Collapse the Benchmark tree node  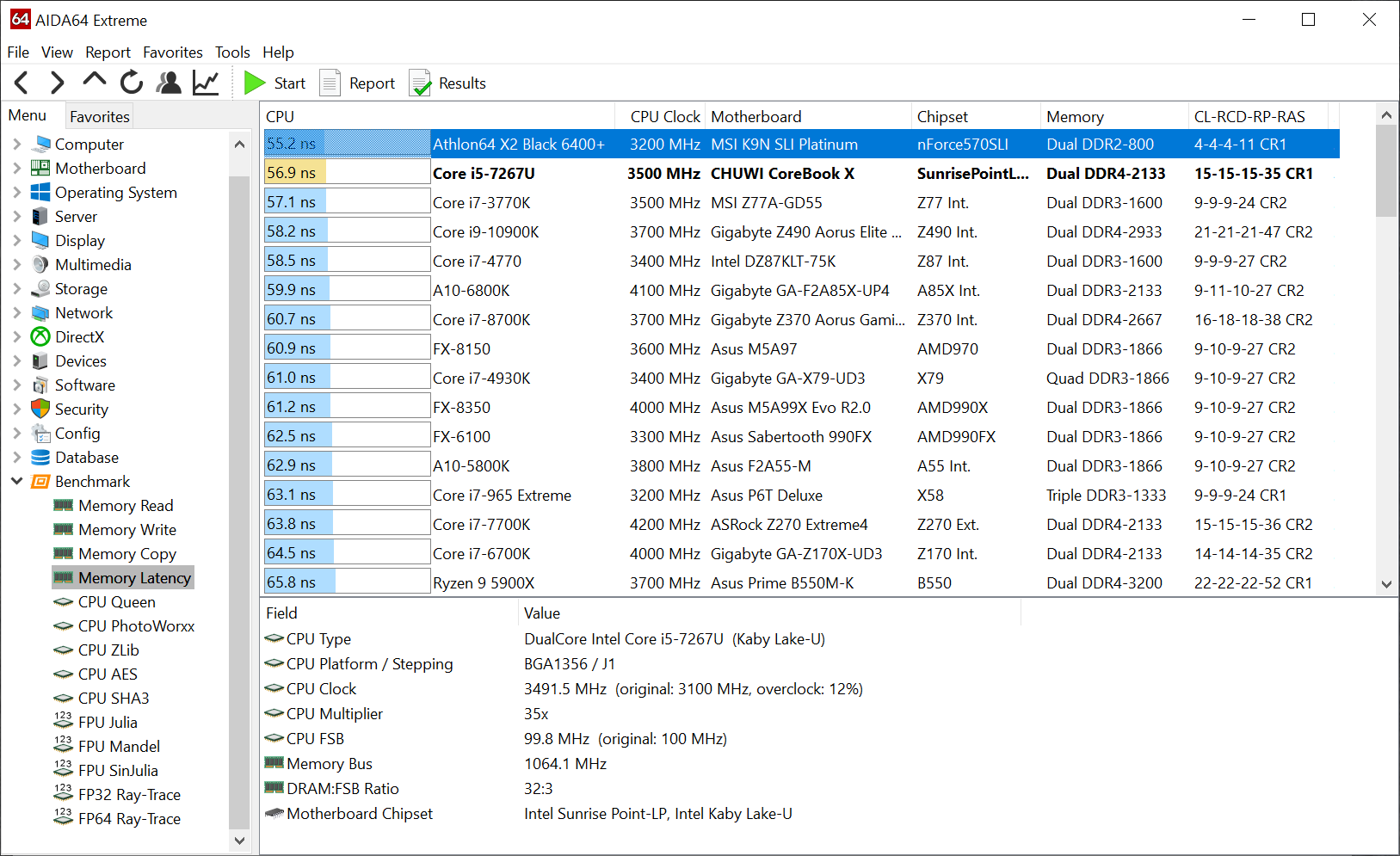click(16, 481)
